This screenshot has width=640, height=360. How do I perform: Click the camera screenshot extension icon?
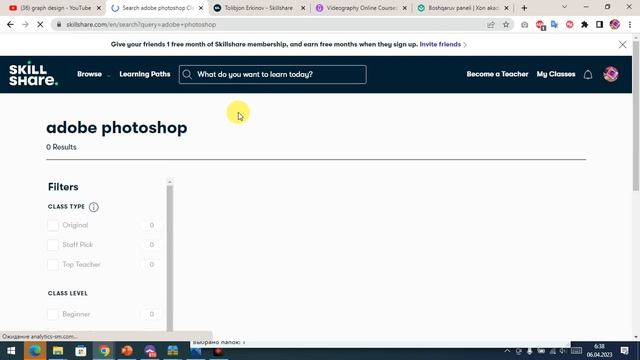click(524, 25)
